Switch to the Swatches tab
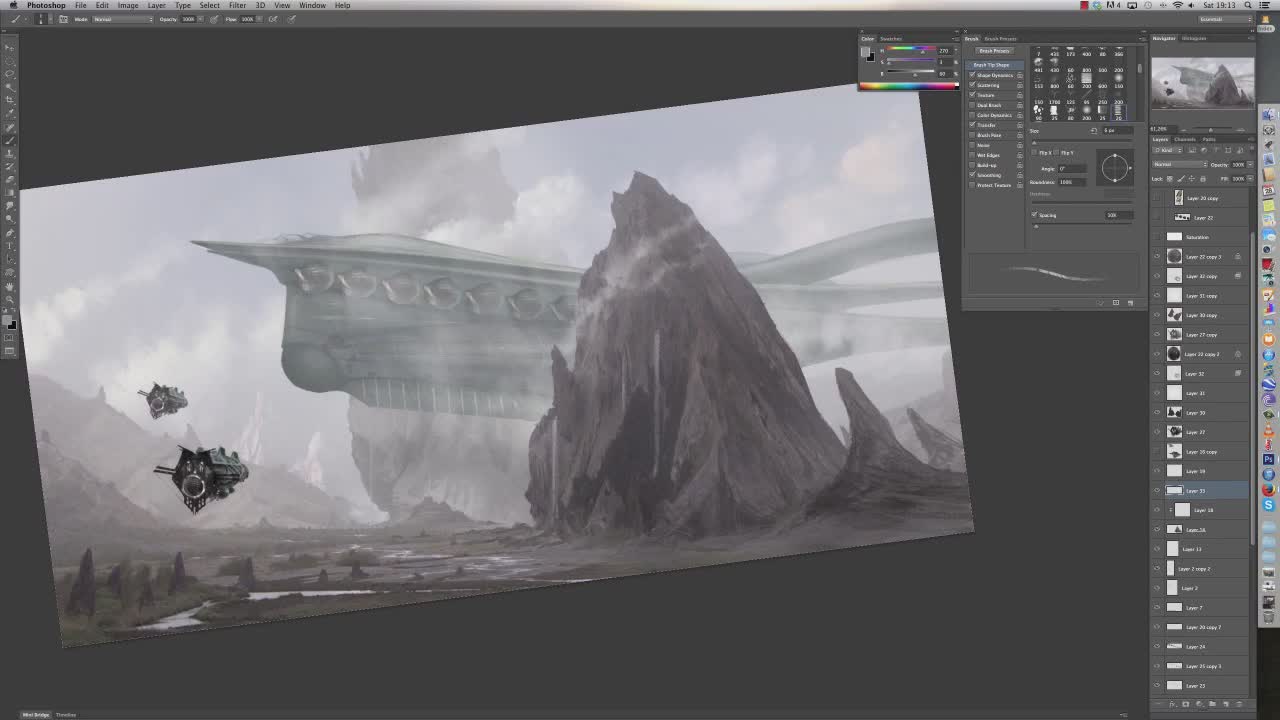 point(891,39)
